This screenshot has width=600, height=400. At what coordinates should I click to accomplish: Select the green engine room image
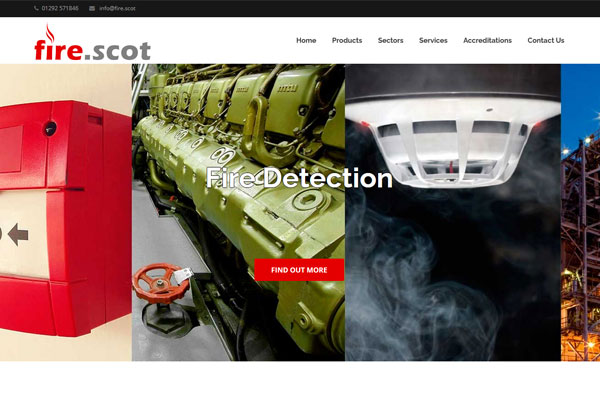tap(238, 212)
